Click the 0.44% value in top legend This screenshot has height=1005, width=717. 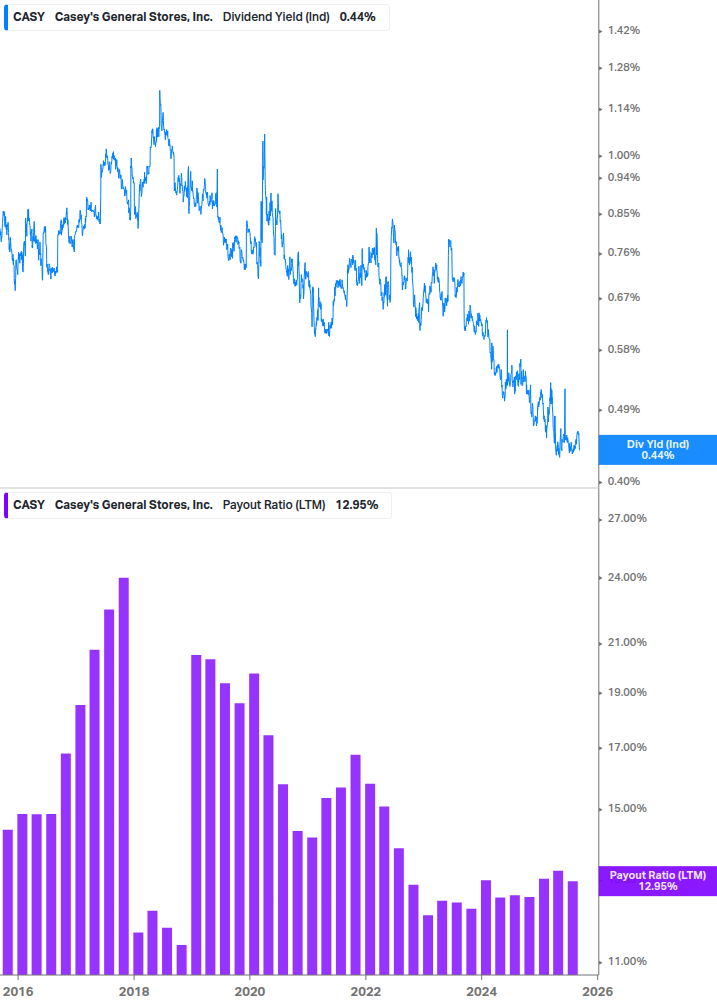tap(358, 17)
